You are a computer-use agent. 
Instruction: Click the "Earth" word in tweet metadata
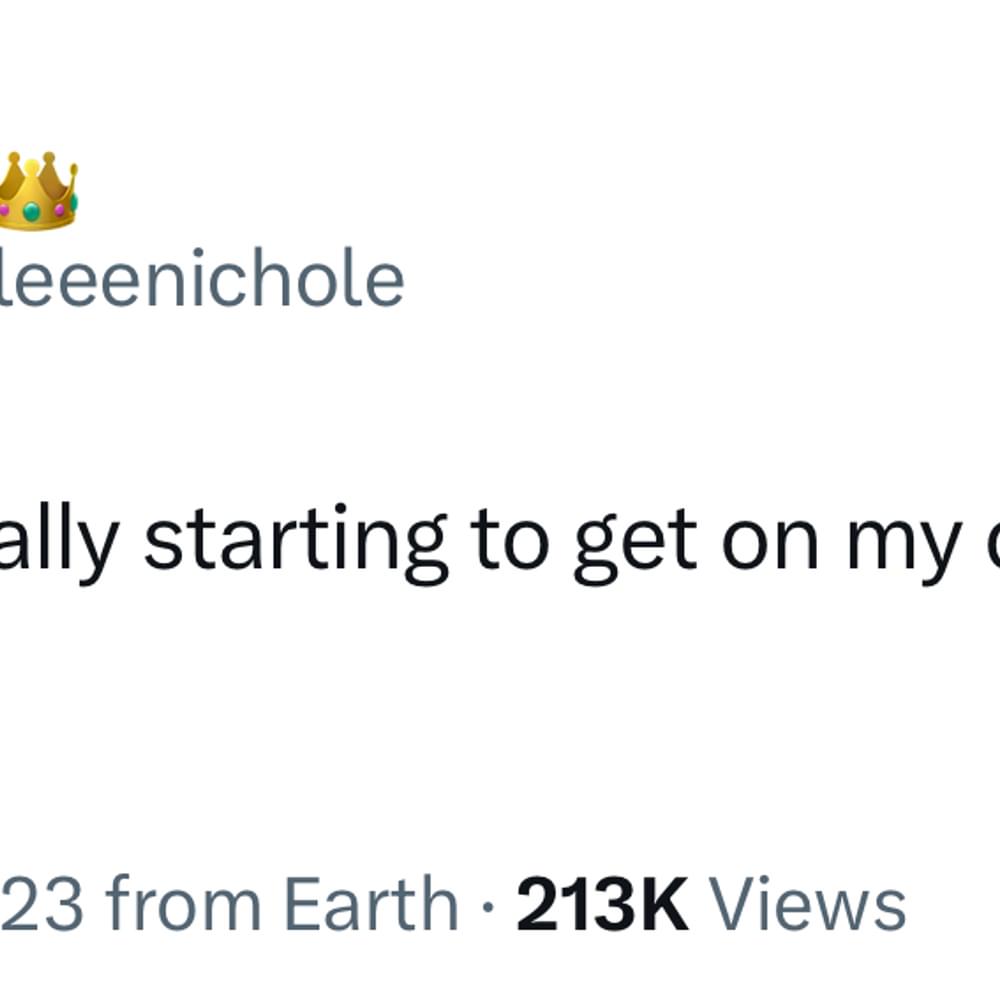(x=370, y=904)
